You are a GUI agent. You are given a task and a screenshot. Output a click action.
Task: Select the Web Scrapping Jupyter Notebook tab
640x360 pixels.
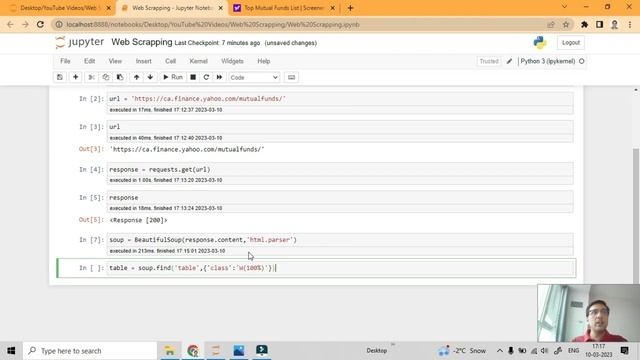(x=171, y=8)
